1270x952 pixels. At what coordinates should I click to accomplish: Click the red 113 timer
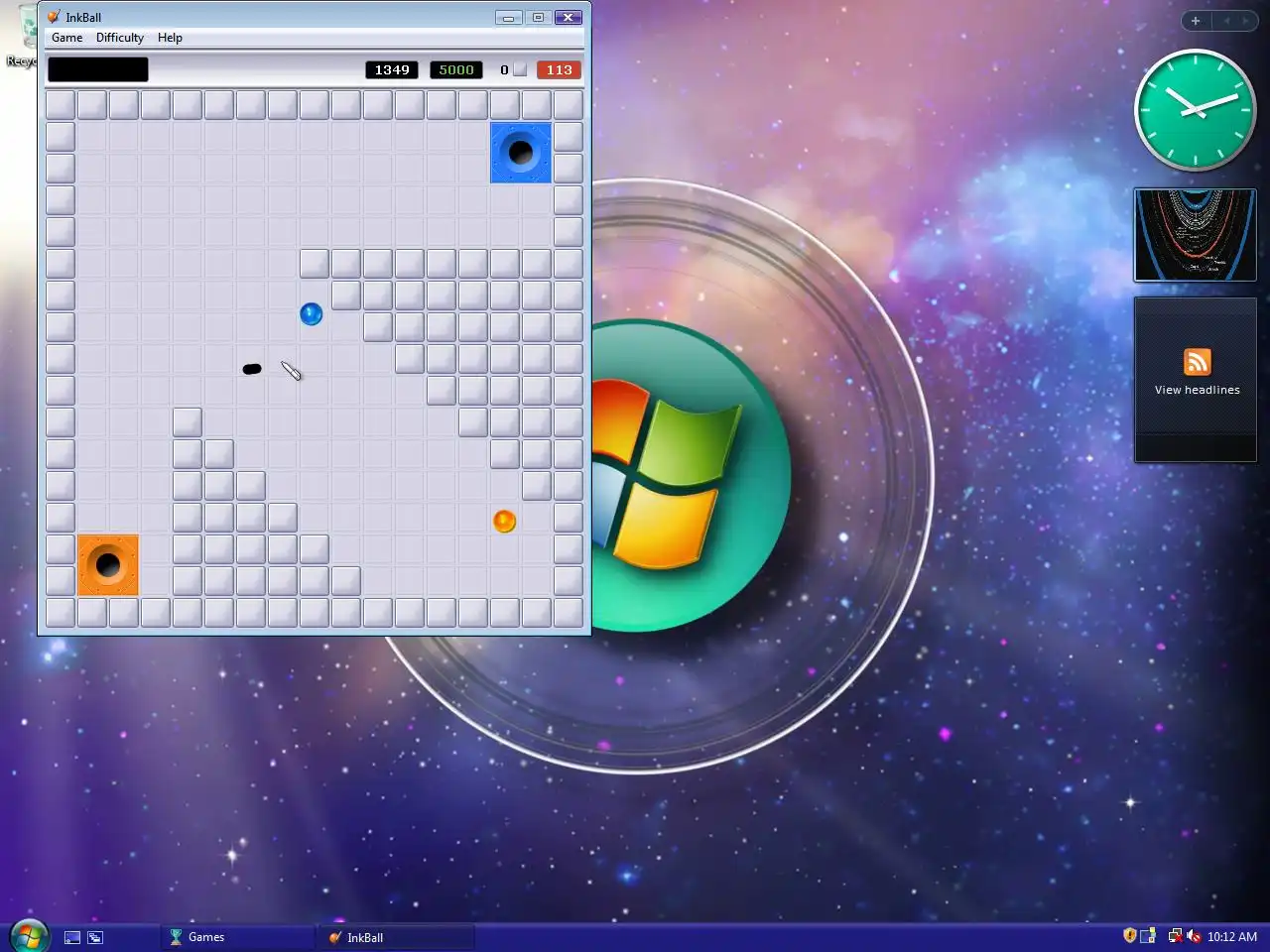(559, 69)
